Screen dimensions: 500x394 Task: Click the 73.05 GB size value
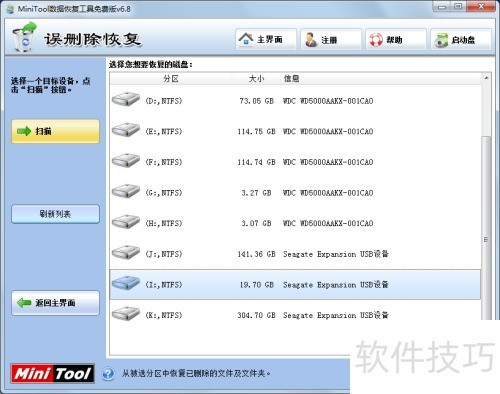[x=256, y=101]
